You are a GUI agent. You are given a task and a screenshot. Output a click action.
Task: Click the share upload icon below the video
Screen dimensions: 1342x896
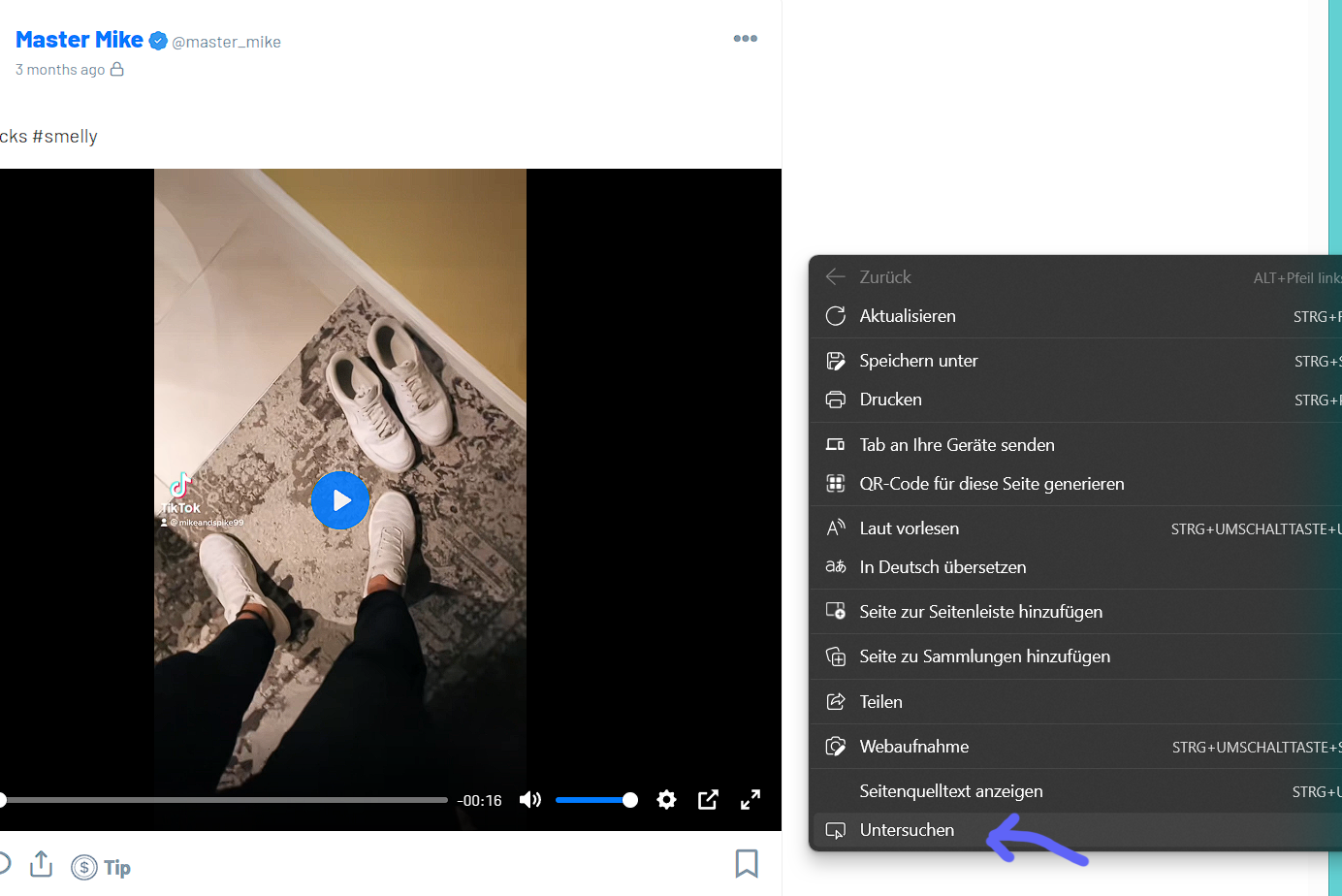41,864
